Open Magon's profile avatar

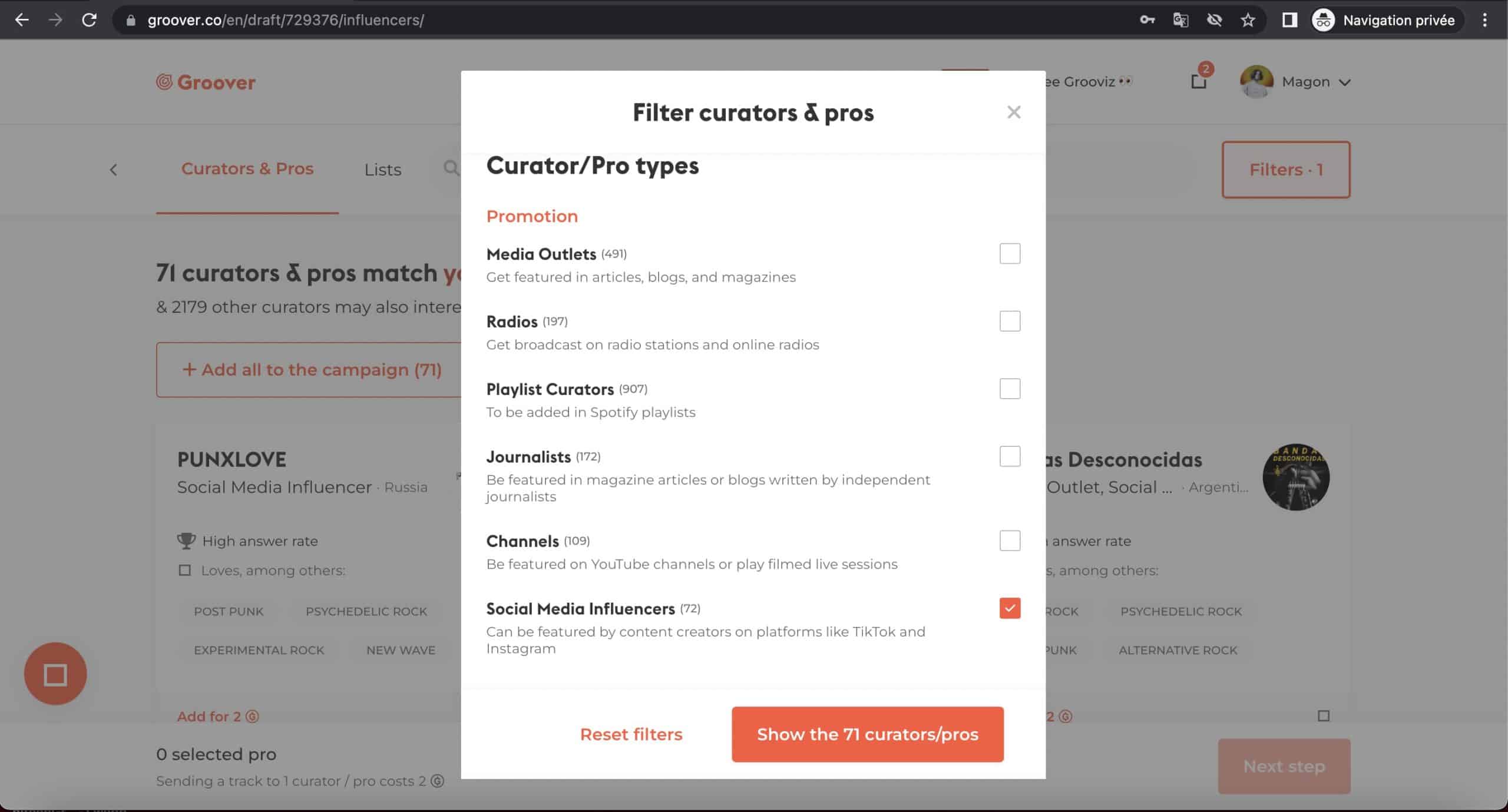pyautogui.click(x=1256, y=81)
